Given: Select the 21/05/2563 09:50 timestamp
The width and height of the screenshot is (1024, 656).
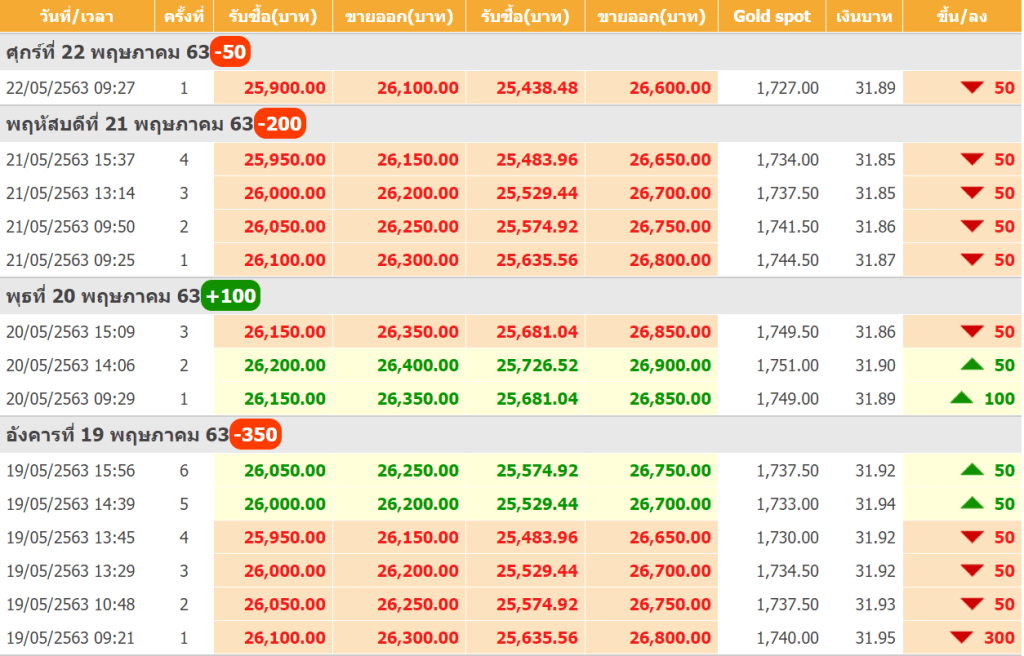Looking at the screenshot, I should 70,227.
